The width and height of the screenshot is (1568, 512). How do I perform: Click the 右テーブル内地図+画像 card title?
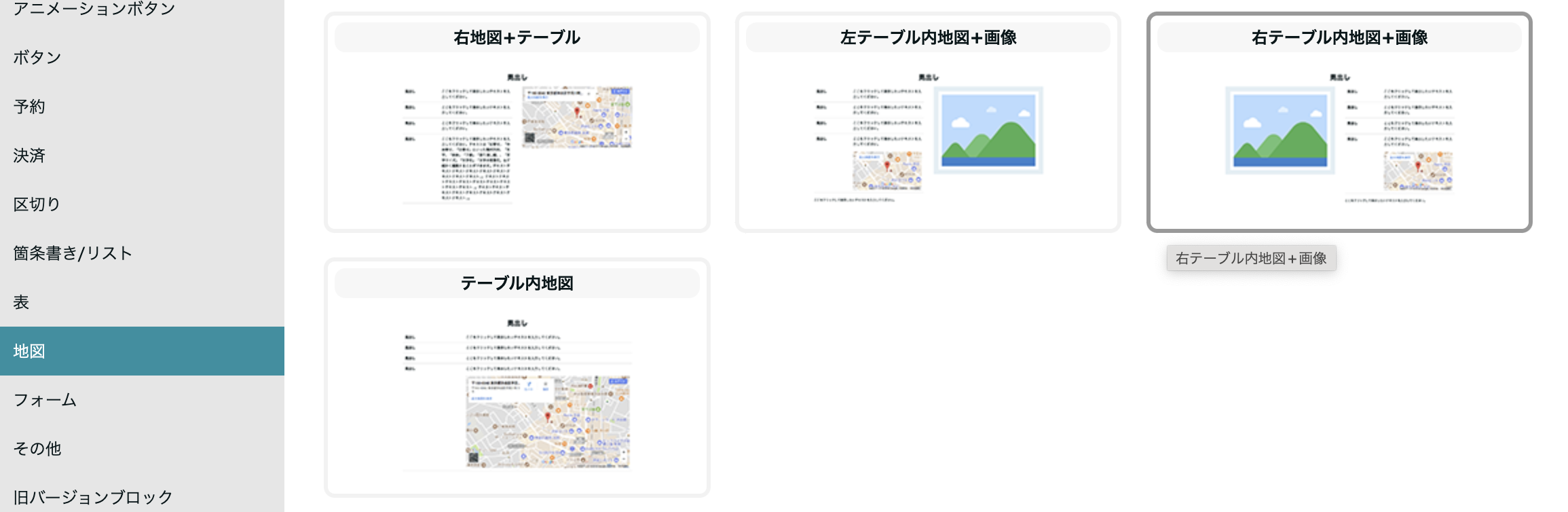point(1339,37)
